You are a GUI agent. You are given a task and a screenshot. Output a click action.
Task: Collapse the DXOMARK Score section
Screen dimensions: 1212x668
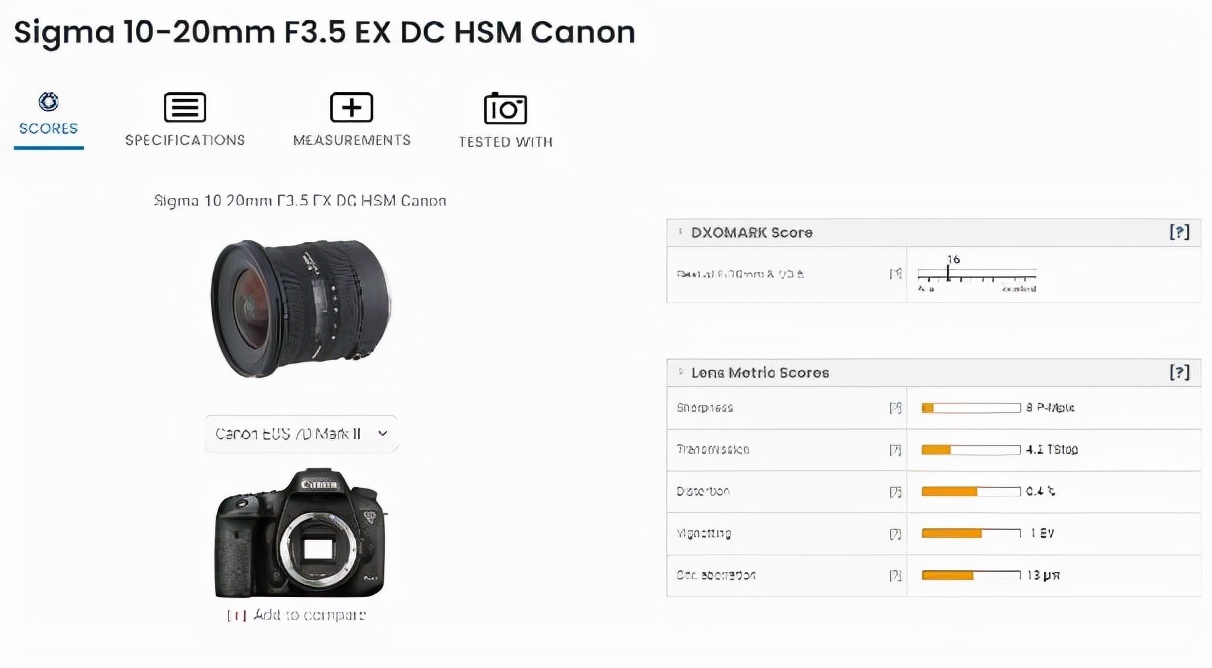pyautogui.click(x=681, y=232)
